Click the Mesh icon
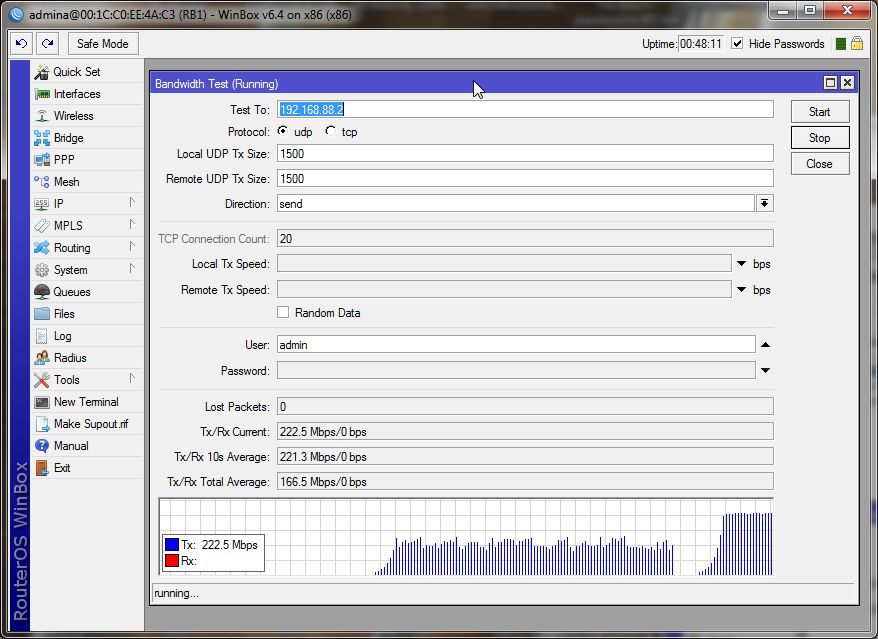This screenshot has height=639, width=878. coord(42,182)
